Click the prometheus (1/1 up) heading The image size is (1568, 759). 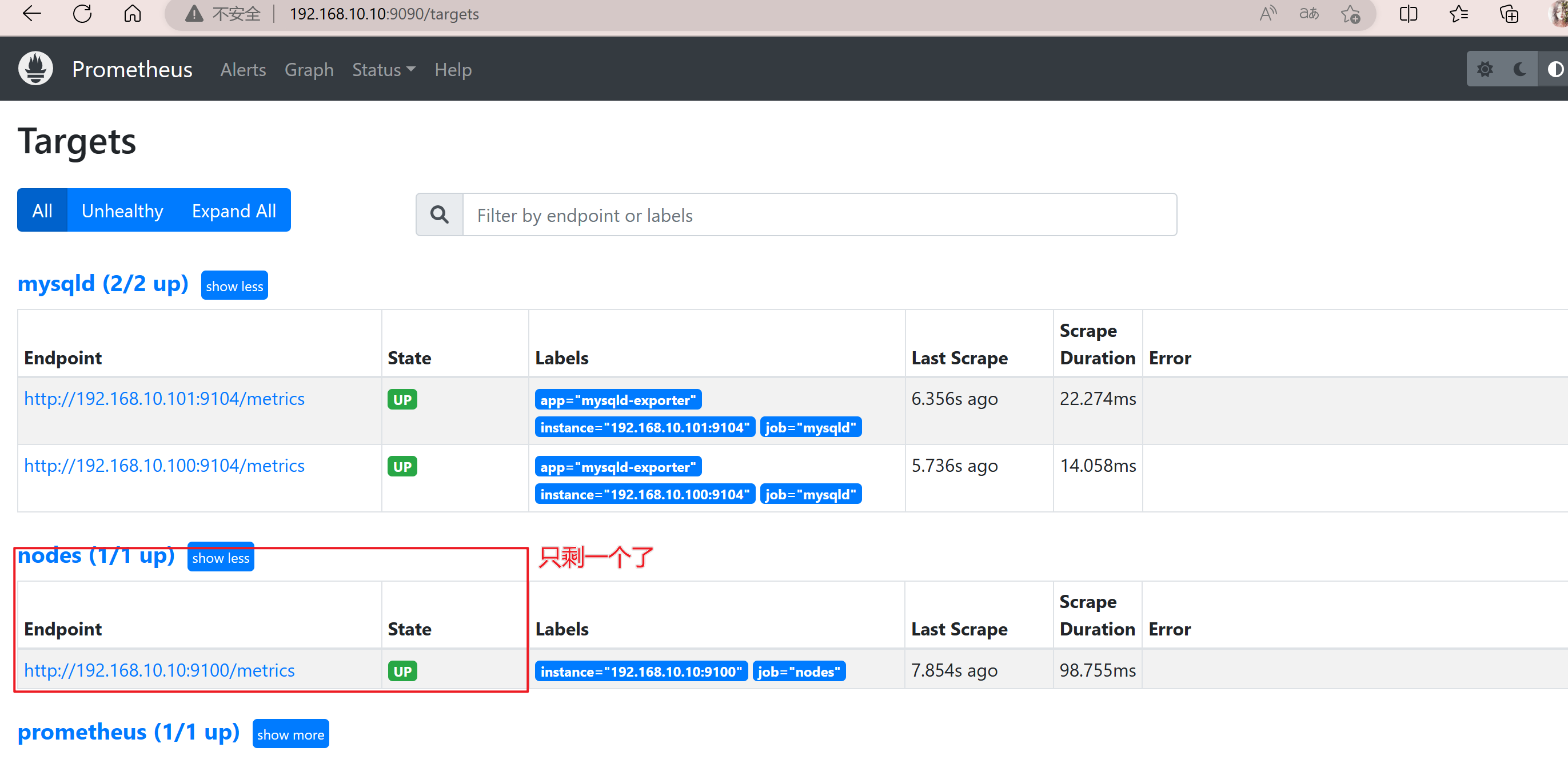click(x=129, y=732)
